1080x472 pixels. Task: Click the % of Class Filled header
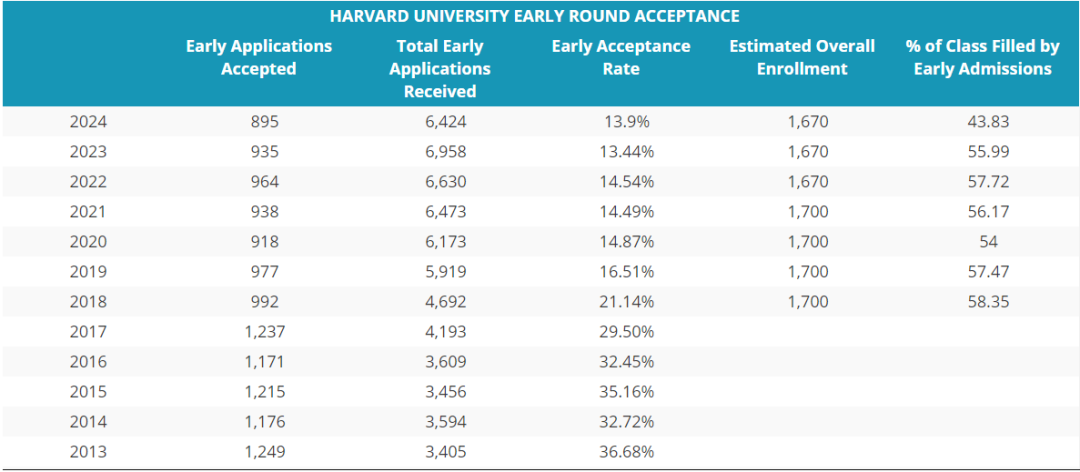coord(982,58)
